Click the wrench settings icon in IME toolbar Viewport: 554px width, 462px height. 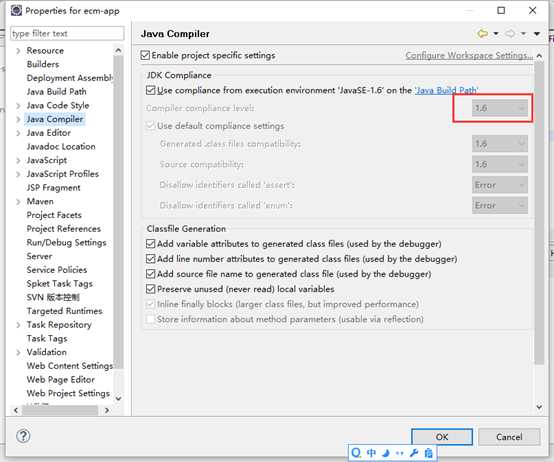[x=414, y=453]
